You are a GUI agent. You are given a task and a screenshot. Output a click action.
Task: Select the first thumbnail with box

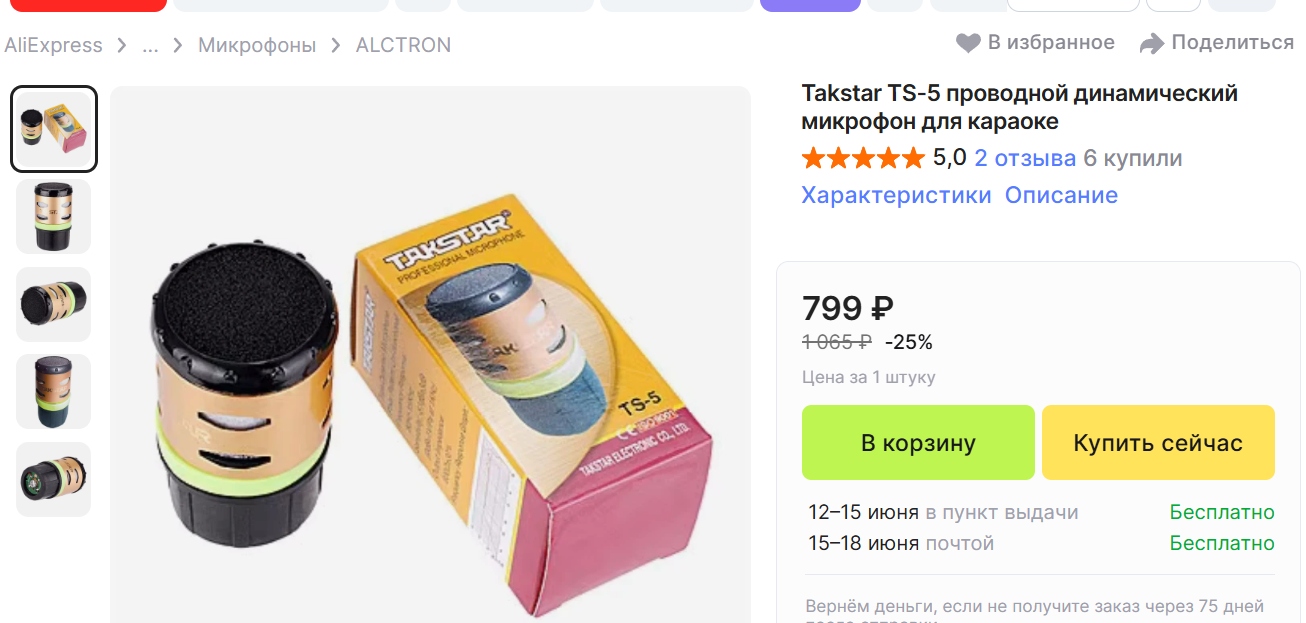click(x=54, y=129)
